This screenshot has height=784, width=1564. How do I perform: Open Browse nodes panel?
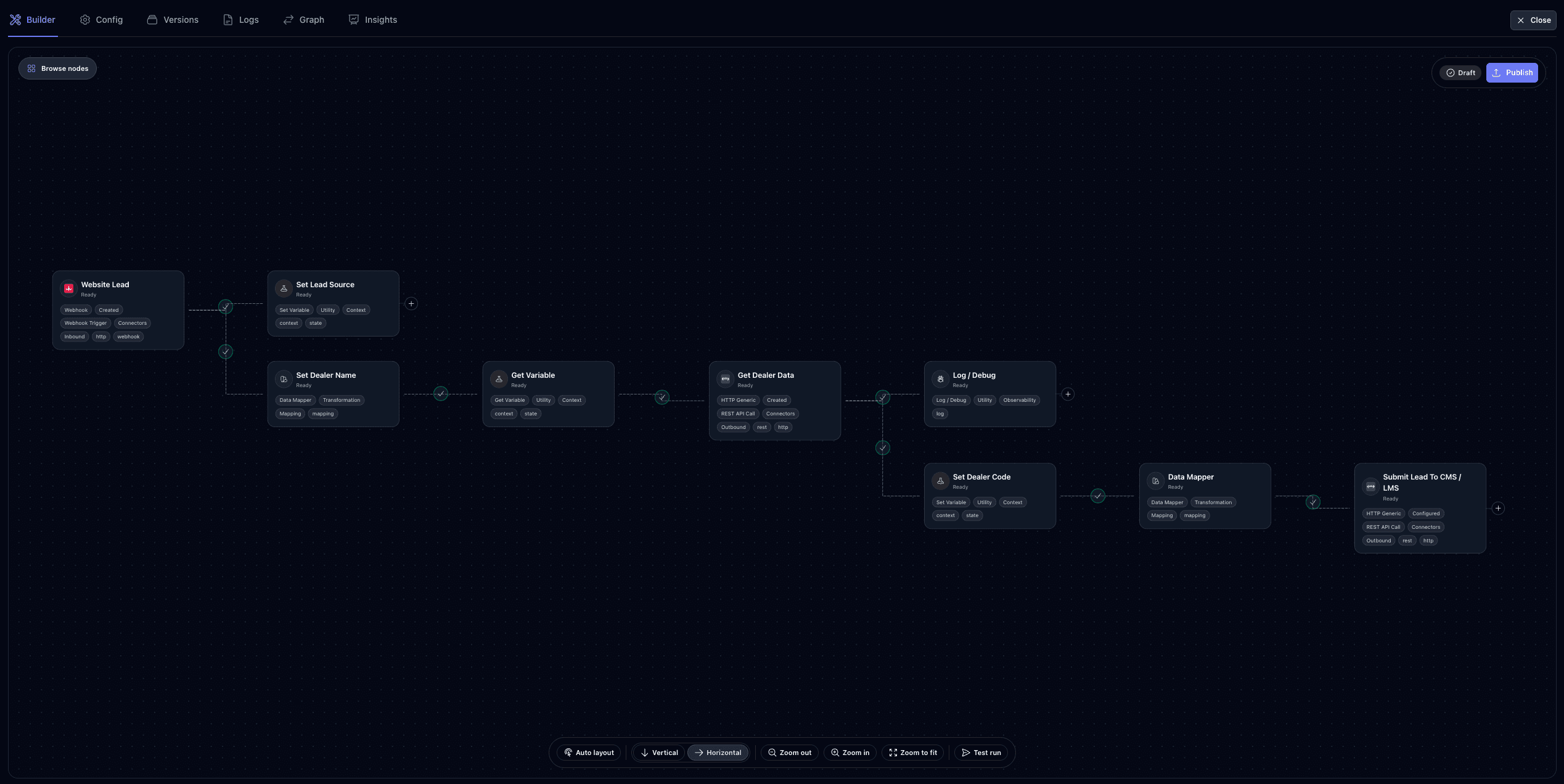pyautogui.click(x=58, y=68)
